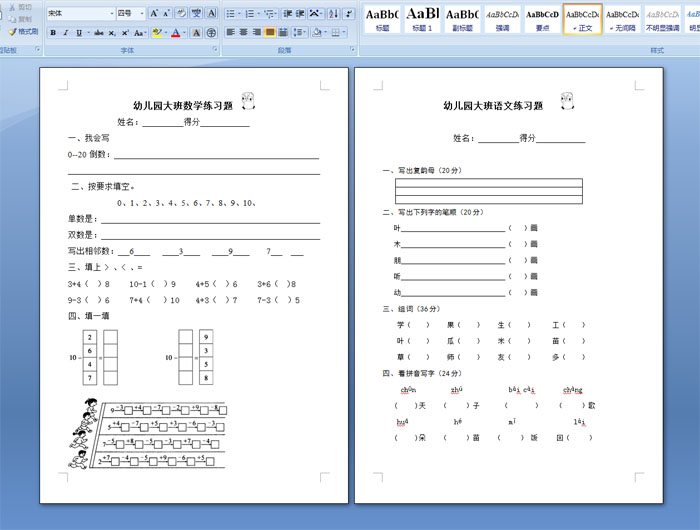Image resolution: width=700 pixels, height=530 pixels.
Task: Apply yellow text highlight color
Action: (x=157, y=33)
